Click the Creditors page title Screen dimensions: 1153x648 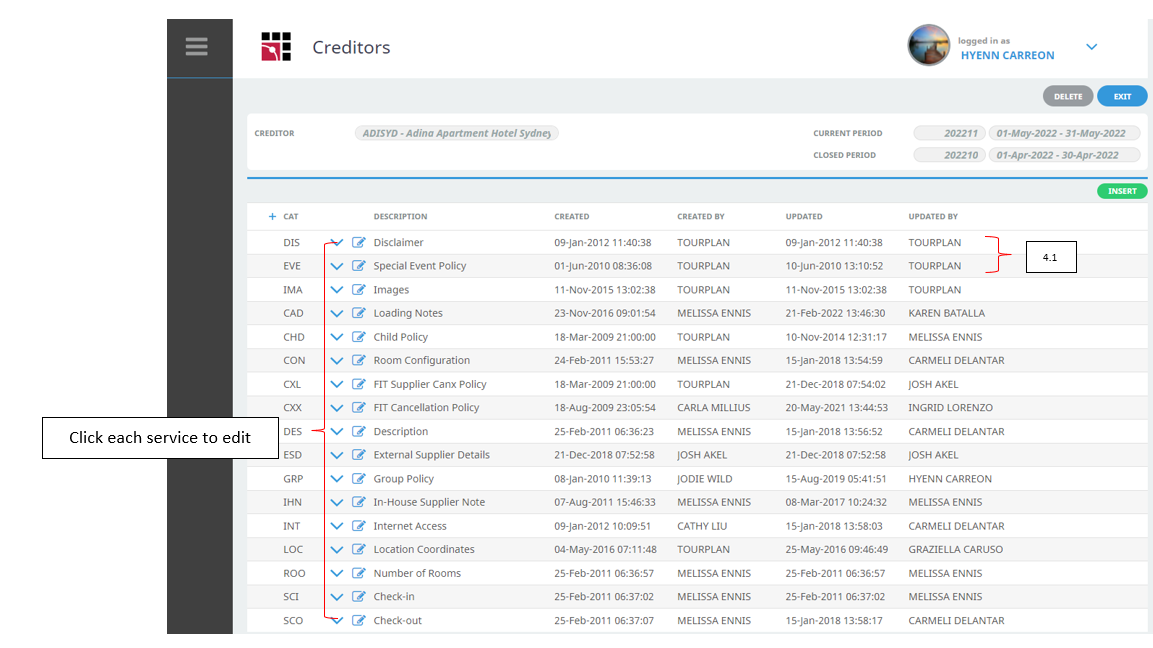coord(351,47)
